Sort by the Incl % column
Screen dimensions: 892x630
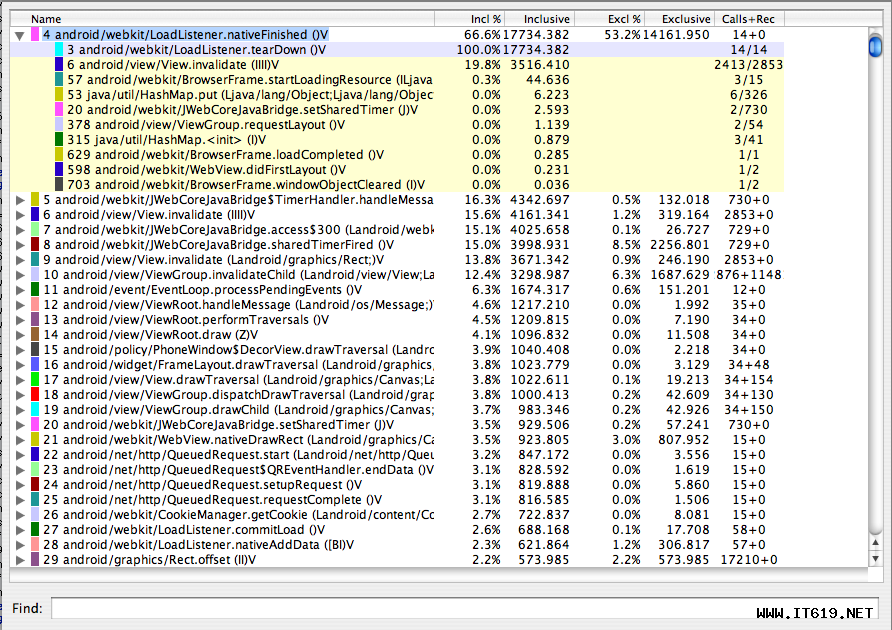[486, 19]
